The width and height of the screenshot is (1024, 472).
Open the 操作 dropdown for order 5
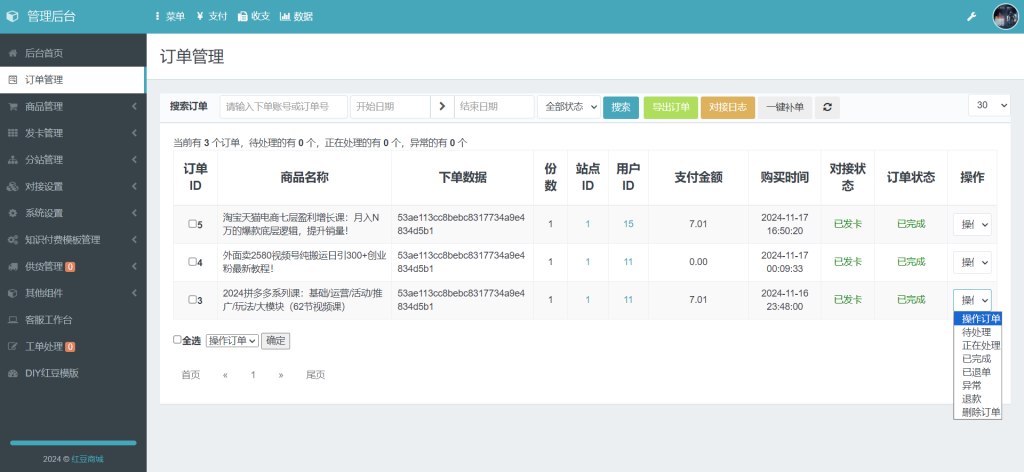pos(972,225)
